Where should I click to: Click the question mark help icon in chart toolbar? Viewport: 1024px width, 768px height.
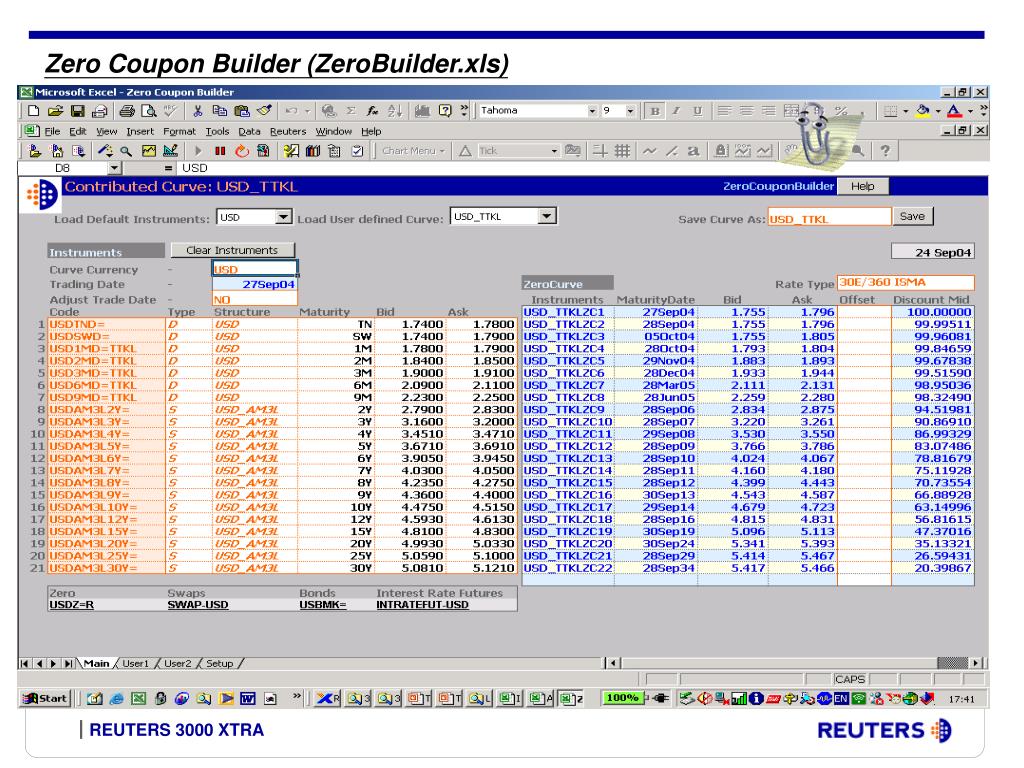click(885, 152)
